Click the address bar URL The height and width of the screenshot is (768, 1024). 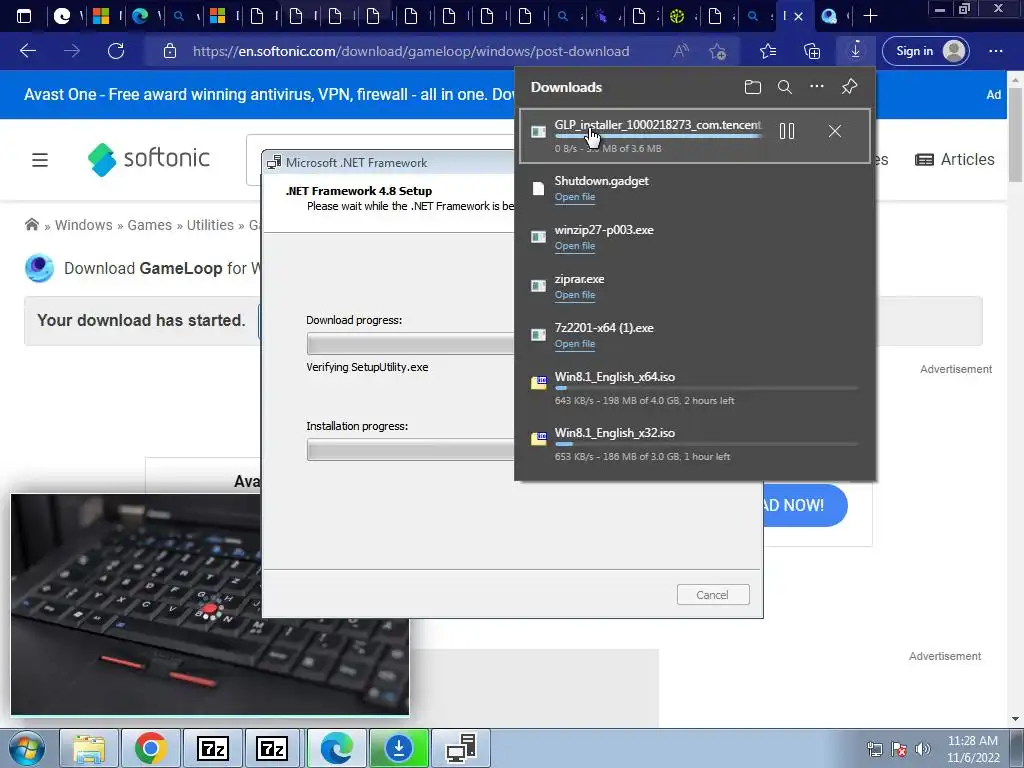411,51
